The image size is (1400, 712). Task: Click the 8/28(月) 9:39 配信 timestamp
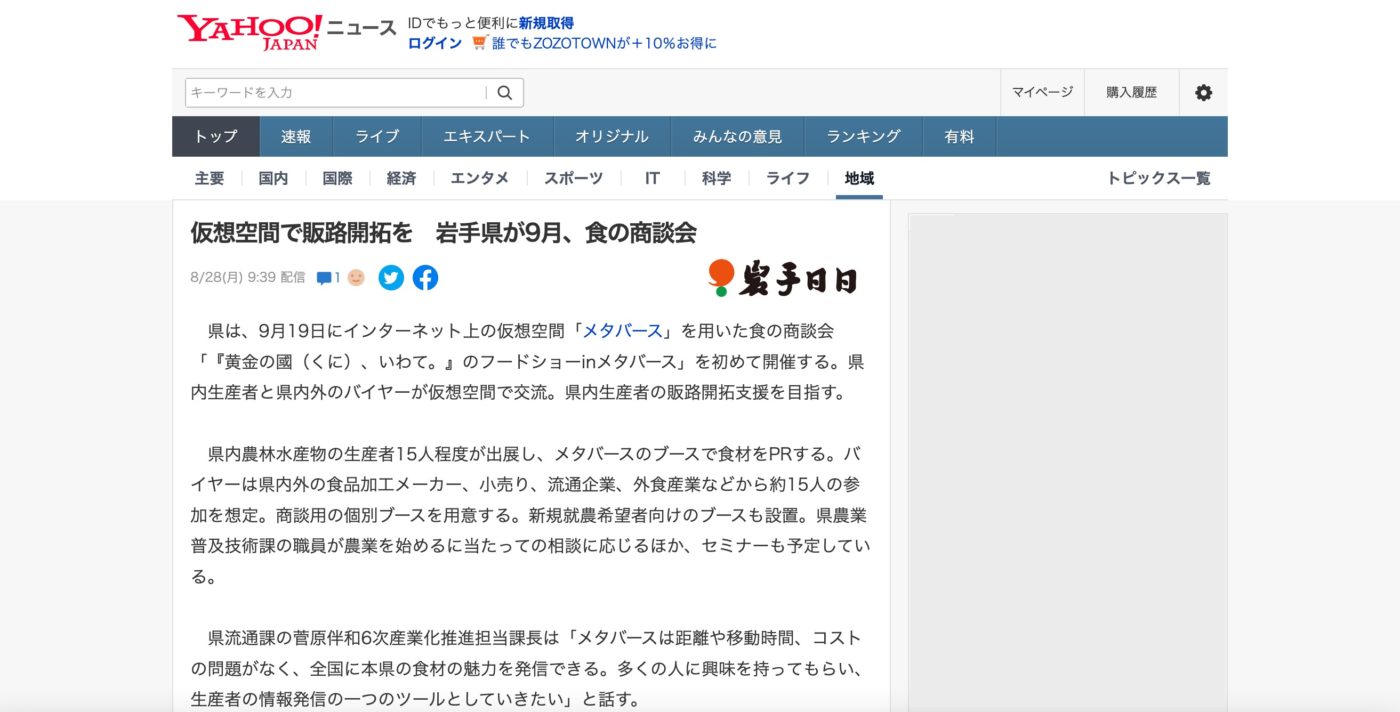[247, 278]
